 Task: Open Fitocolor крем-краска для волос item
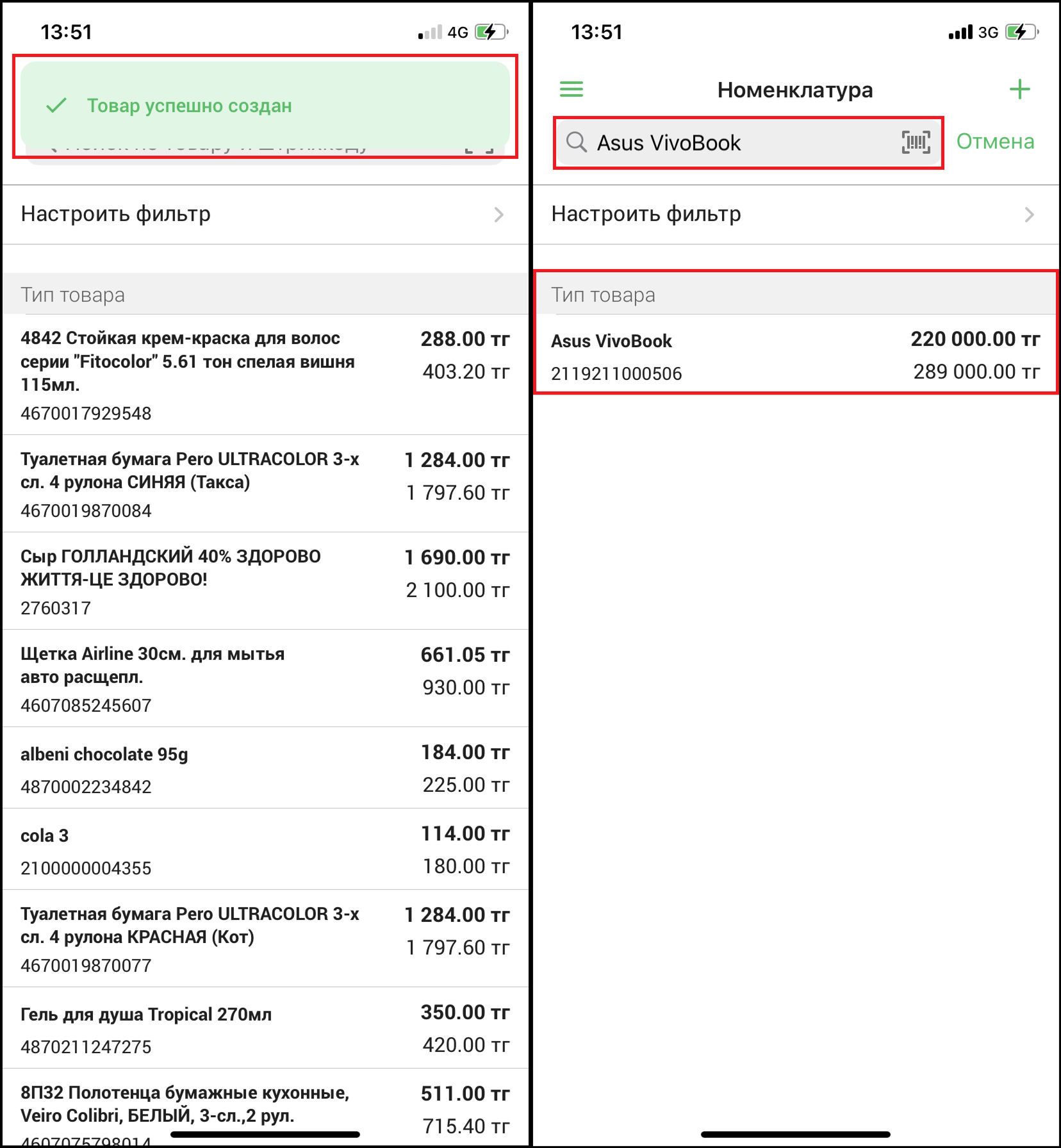pos(265,374)
